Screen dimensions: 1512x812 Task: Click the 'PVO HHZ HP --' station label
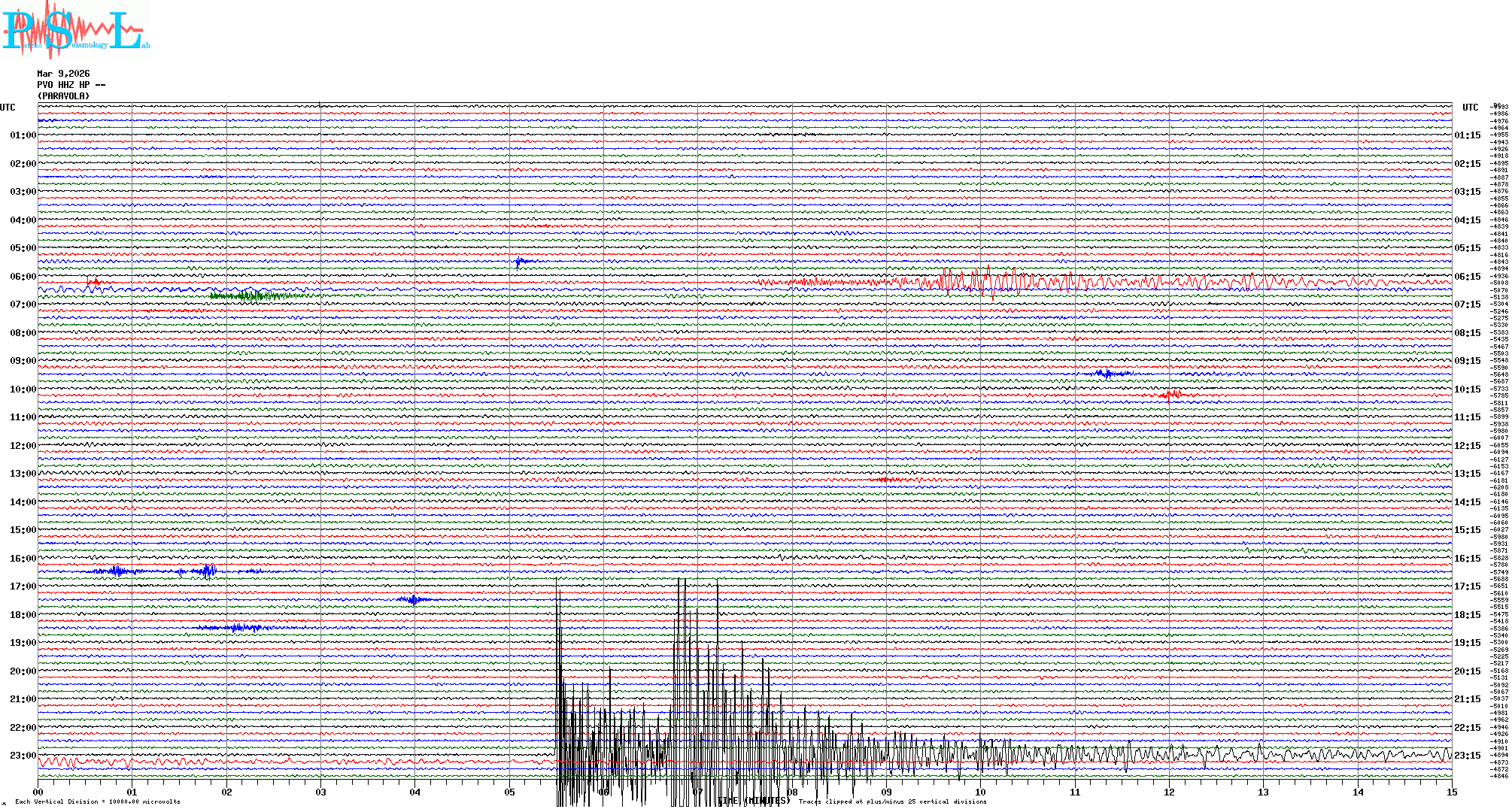tap(71, 85)
